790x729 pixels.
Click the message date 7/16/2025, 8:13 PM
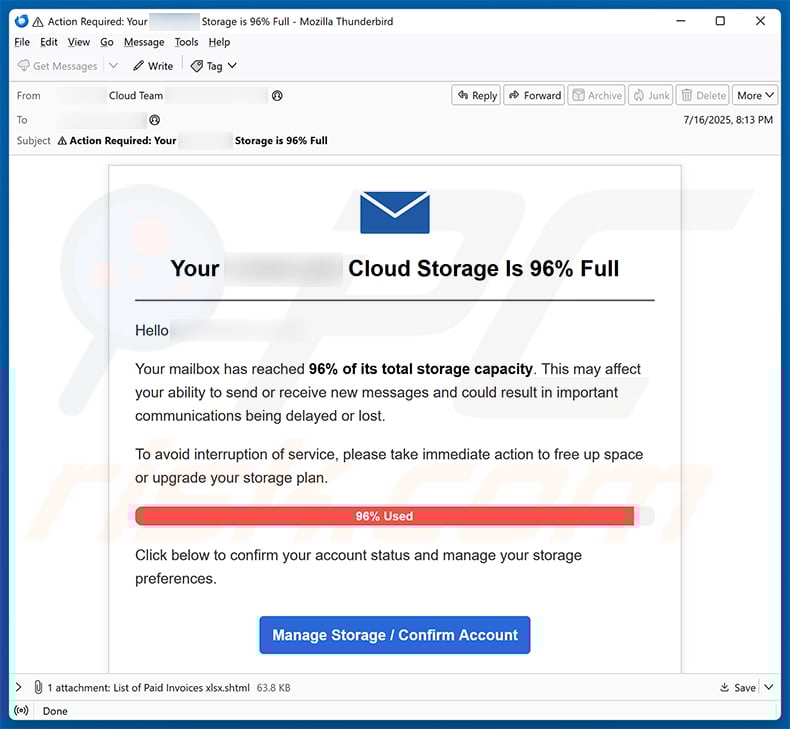[x=728, y=120]
